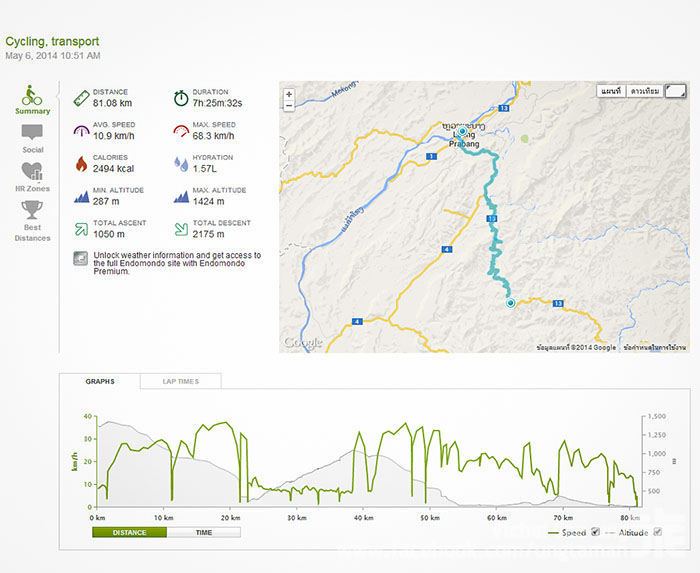Switch graph axis to DISTANCE
Screen dimensions: 700x573
pos(129,532)
